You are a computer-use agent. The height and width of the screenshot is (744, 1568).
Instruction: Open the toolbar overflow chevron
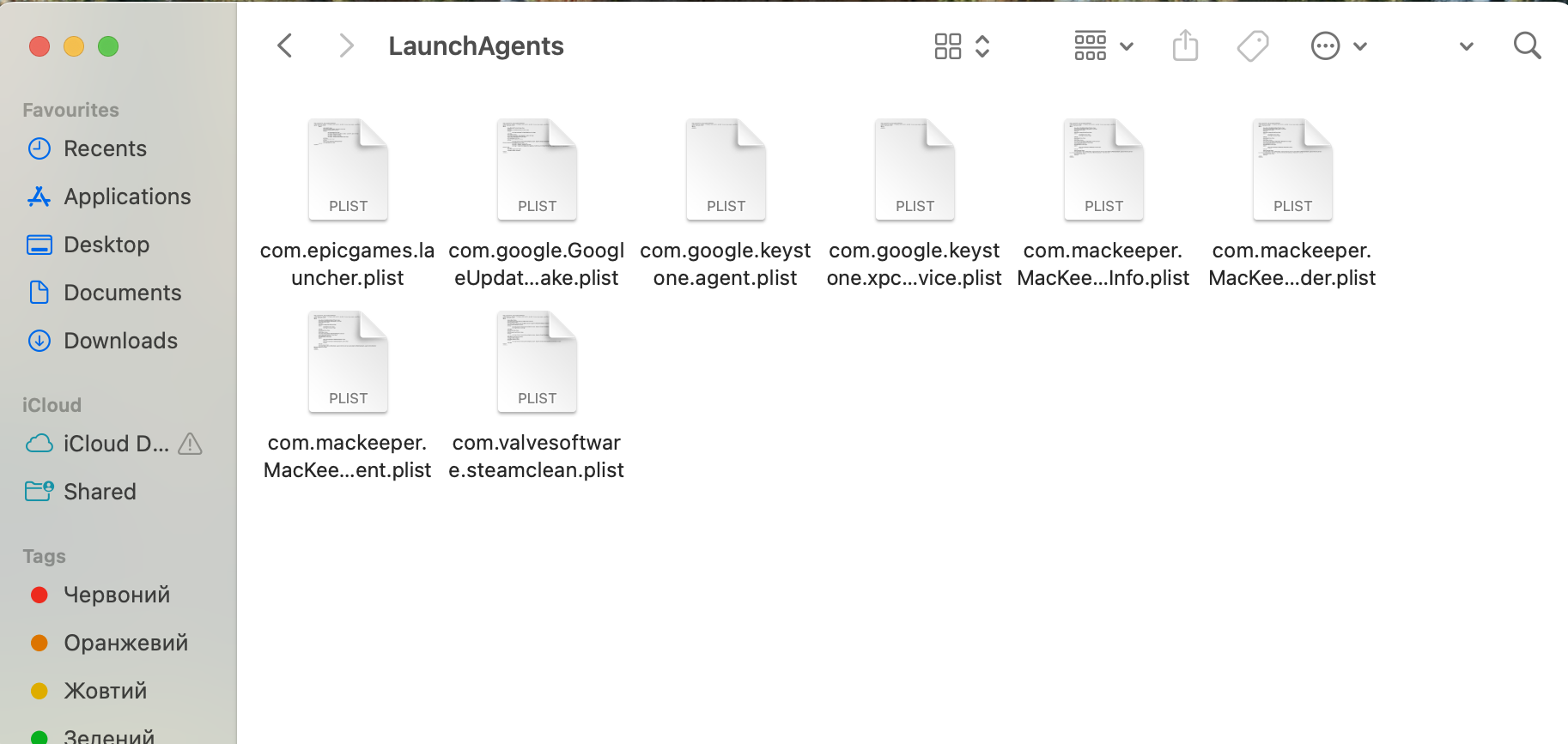(1467, 46)
